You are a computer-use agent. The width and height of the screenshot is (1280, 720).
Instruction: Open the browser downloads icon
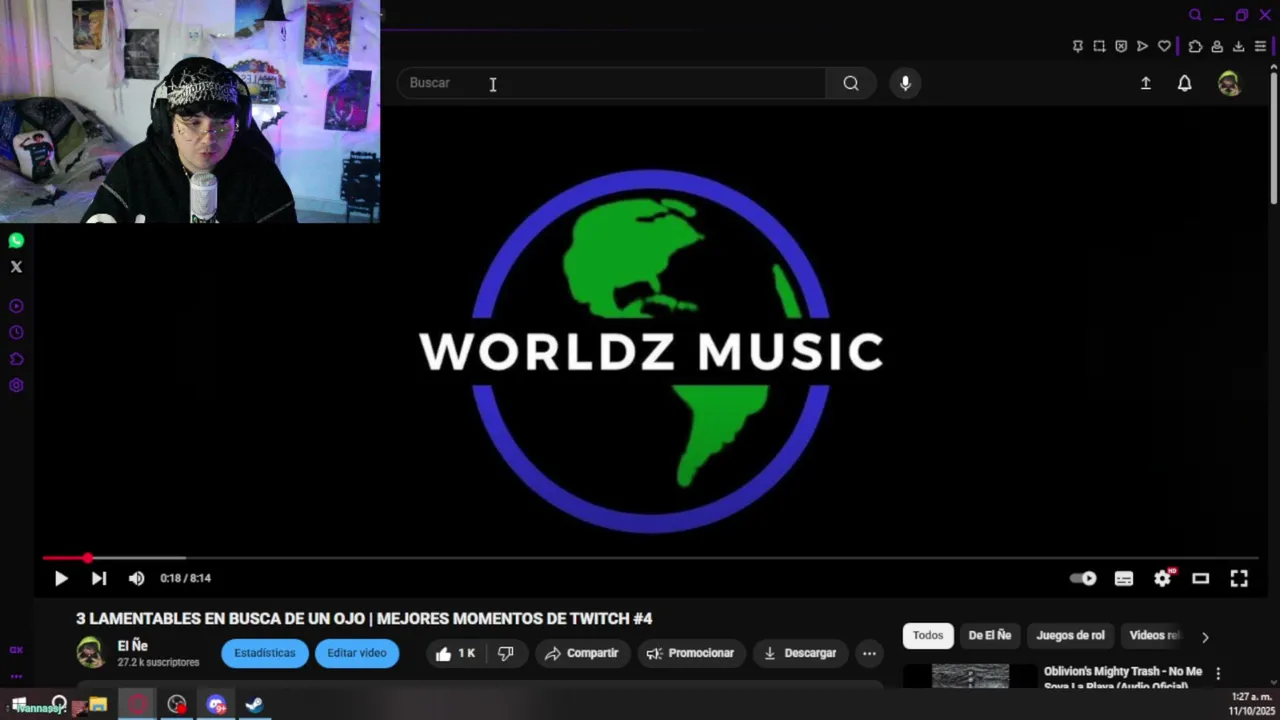click(1238, 46)
